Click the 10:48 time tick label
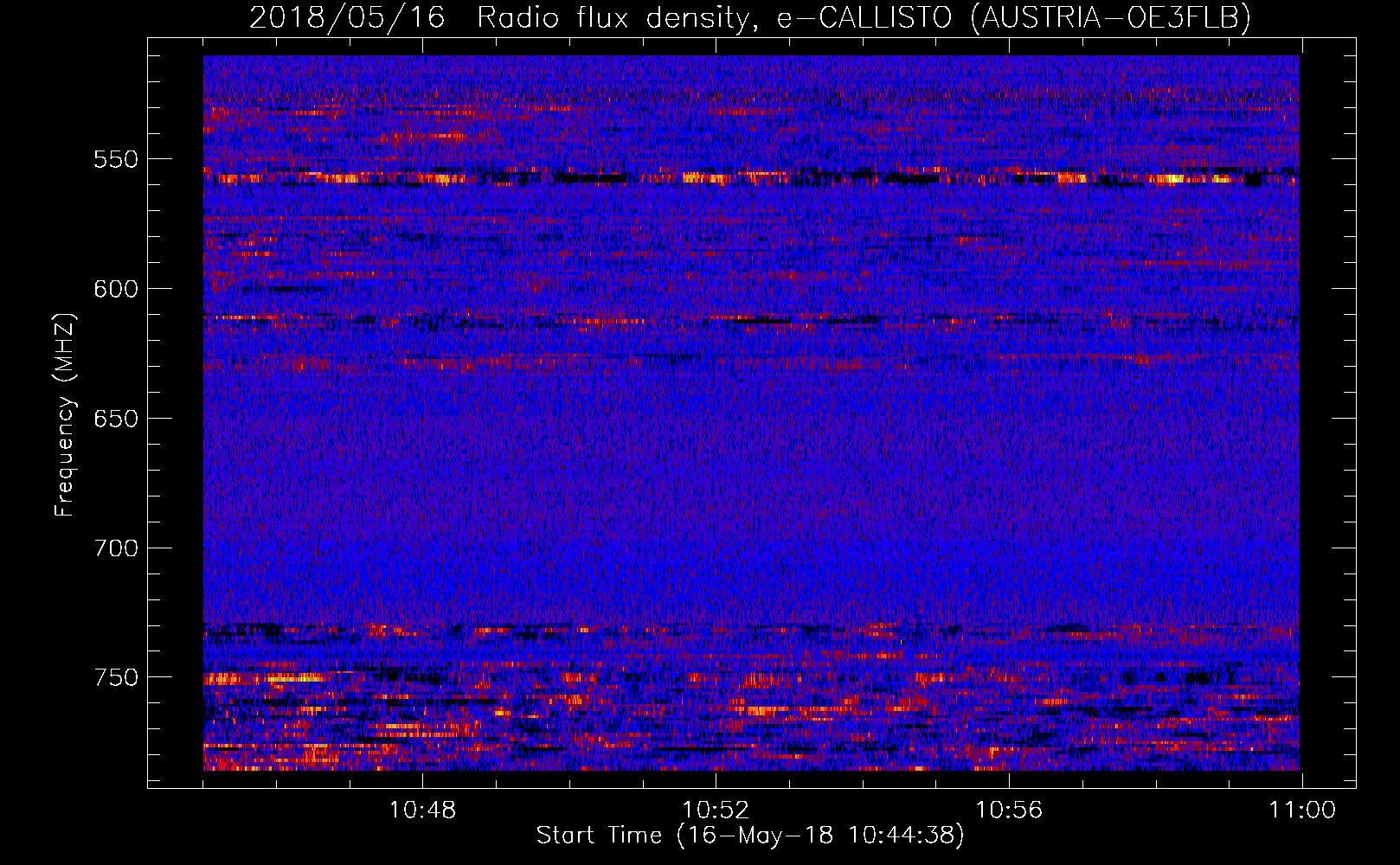Viewport: 1400px width, 865px height. tap(422, 811)
